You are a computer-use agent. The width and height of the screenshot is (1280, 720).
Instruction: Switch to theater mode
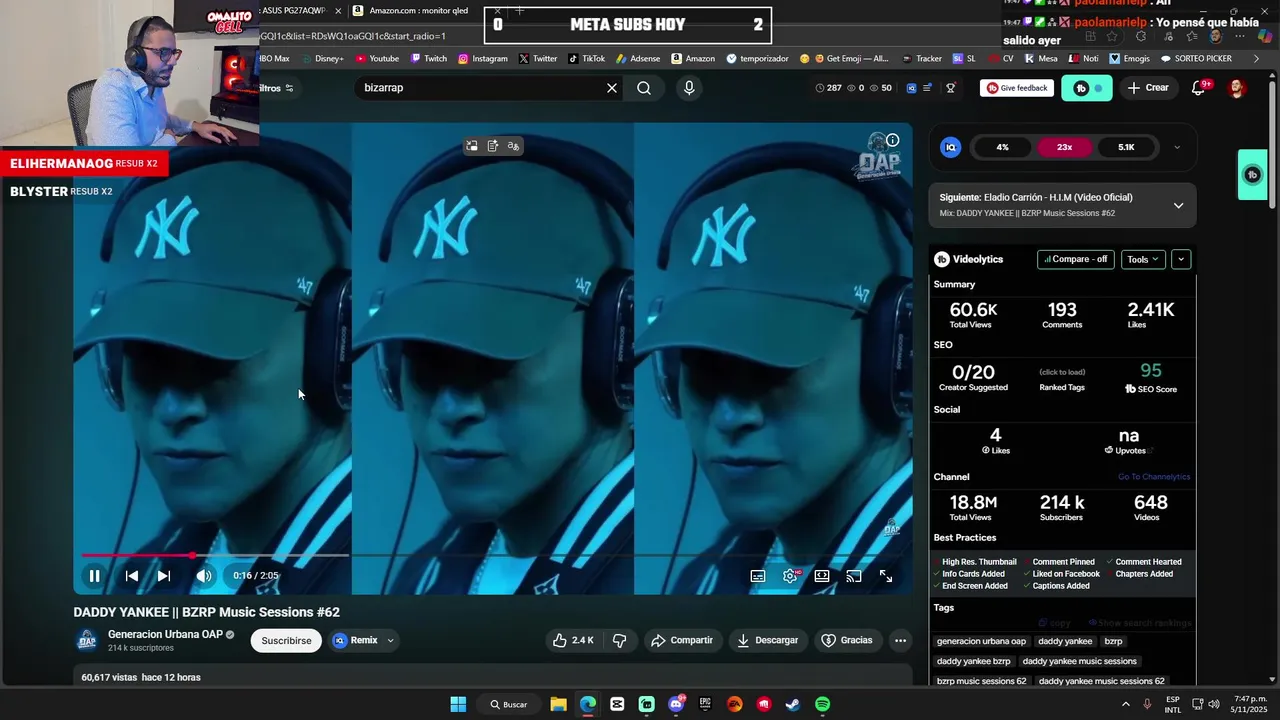(x=822, y=576)
